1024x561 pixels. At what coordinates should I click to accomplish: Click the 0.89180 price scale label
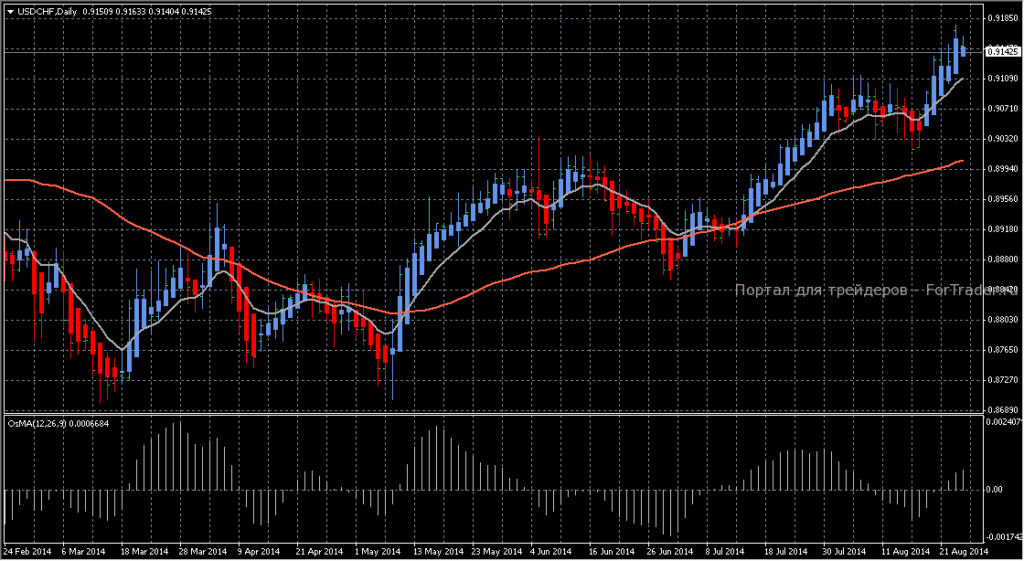coord(1004,229)
